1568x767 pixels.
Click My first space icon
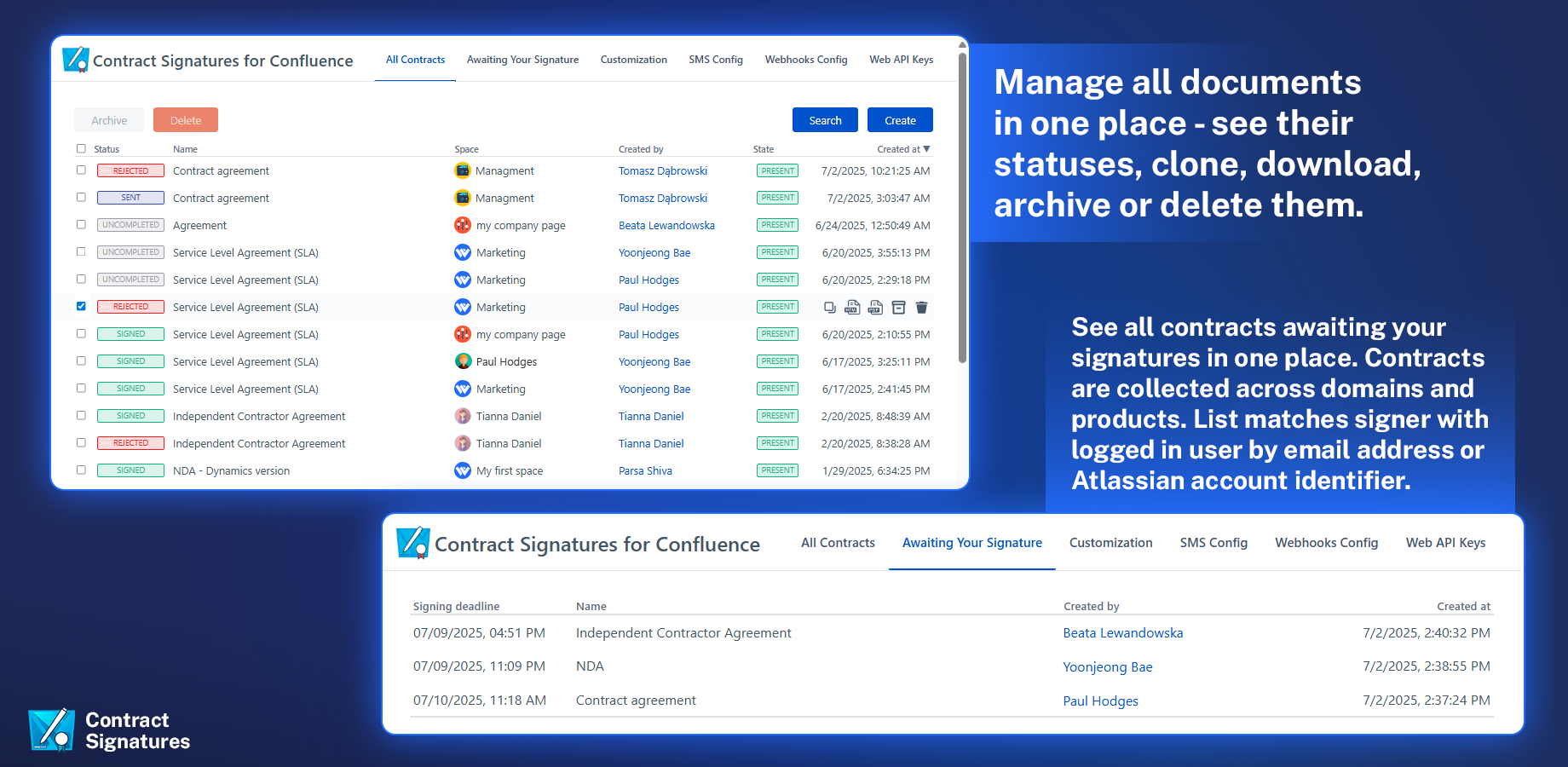[x=463, y=470]
